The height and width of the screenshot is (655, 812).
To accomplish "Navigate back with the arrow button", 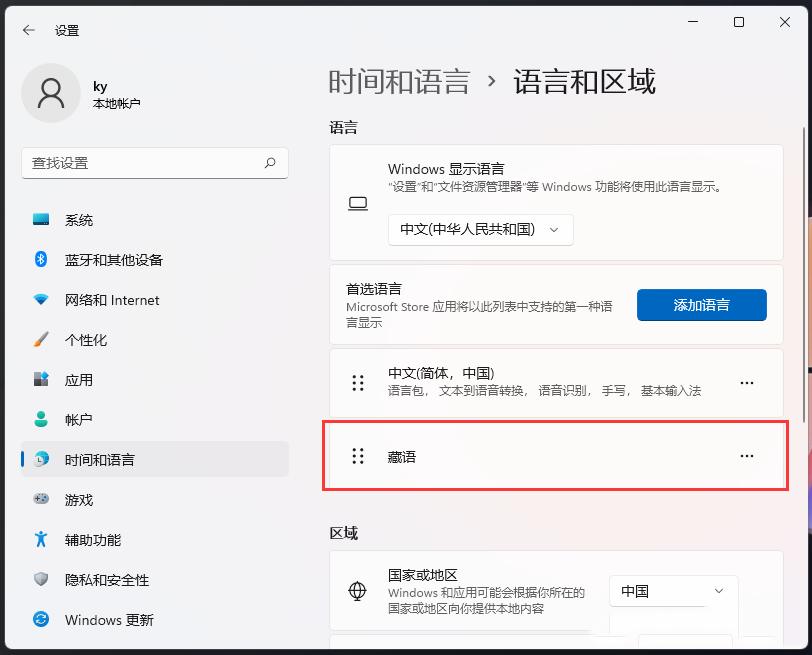I will [28, 30].
